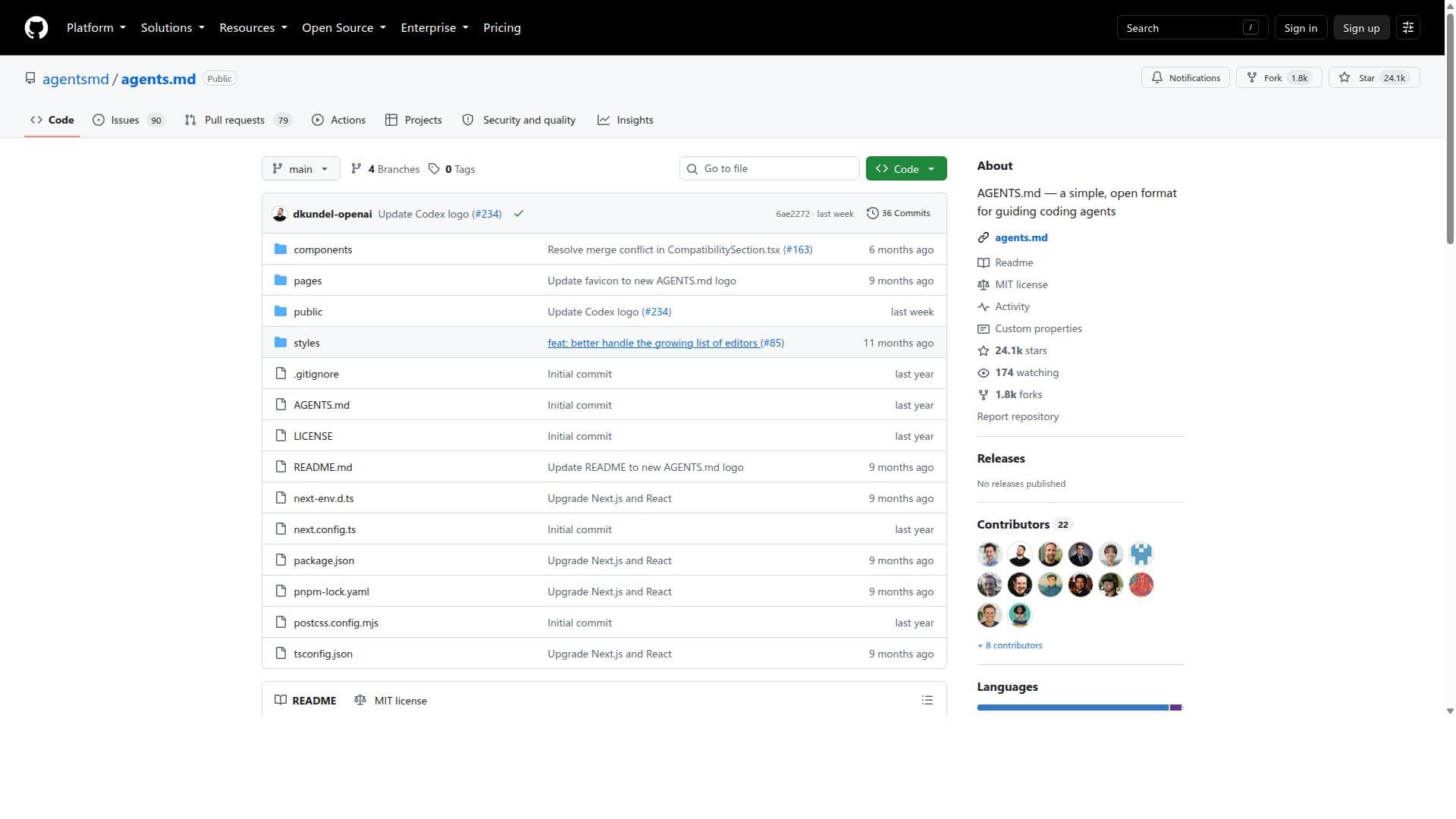
Task: Open the agentsmd owner link
Action: pos(76,79)
